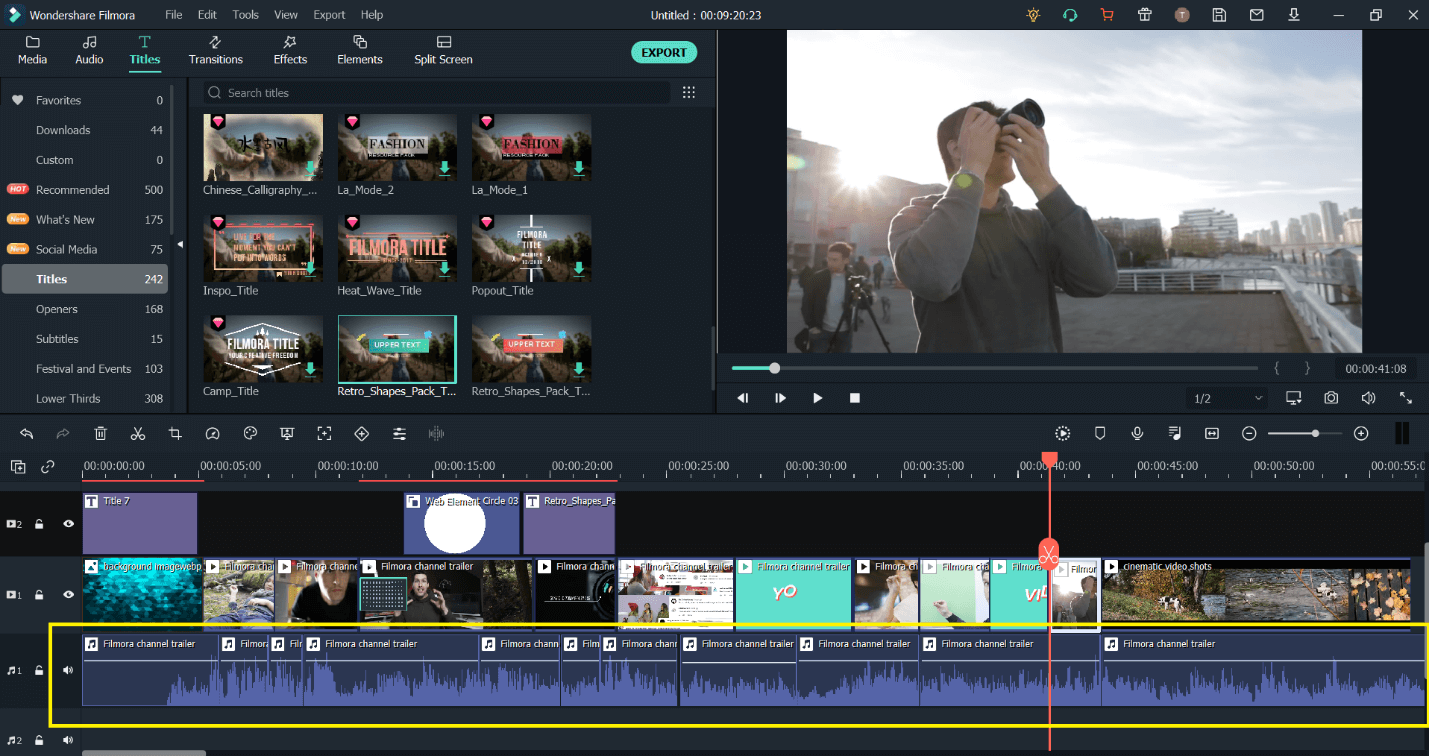Take a snapshot with camera icon
Screen dimensions: 1429x756
click(x=1331, y=398)
